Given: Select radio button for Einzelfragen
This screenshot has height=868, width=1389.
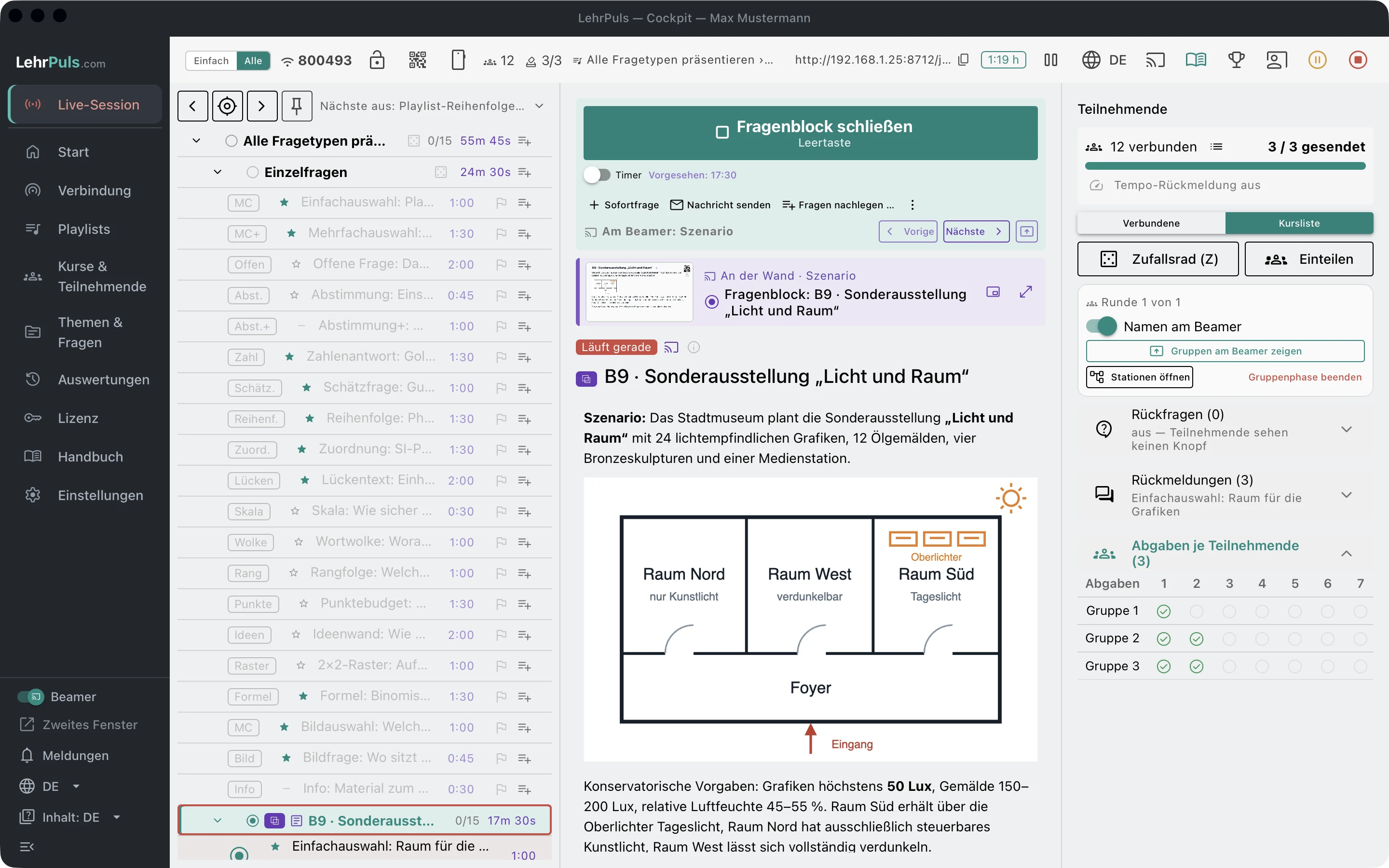Looking at the screenshot, I should [252, 172].
